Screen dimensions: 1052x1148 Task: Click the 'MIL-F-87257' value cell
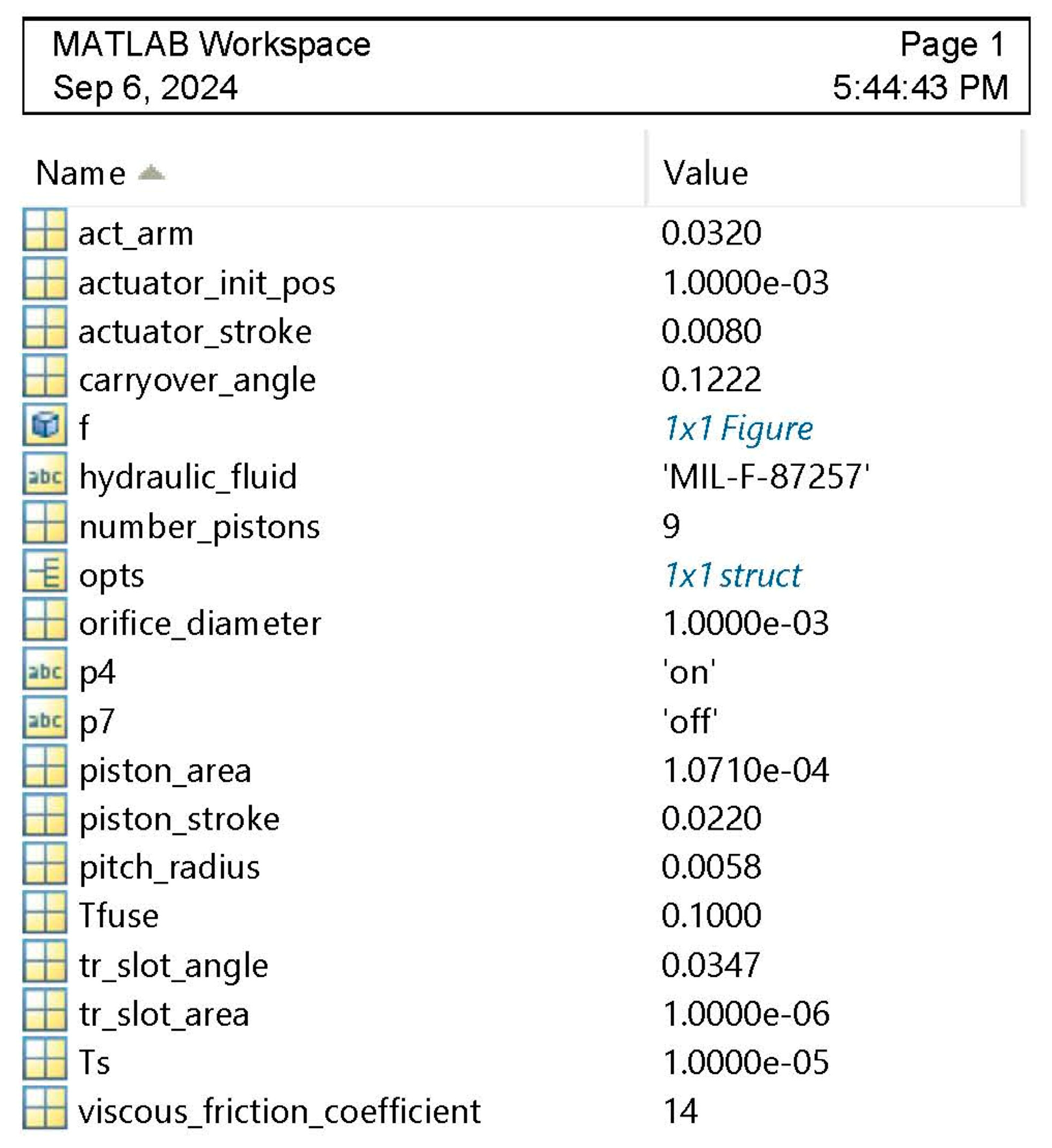coord(766,477)
